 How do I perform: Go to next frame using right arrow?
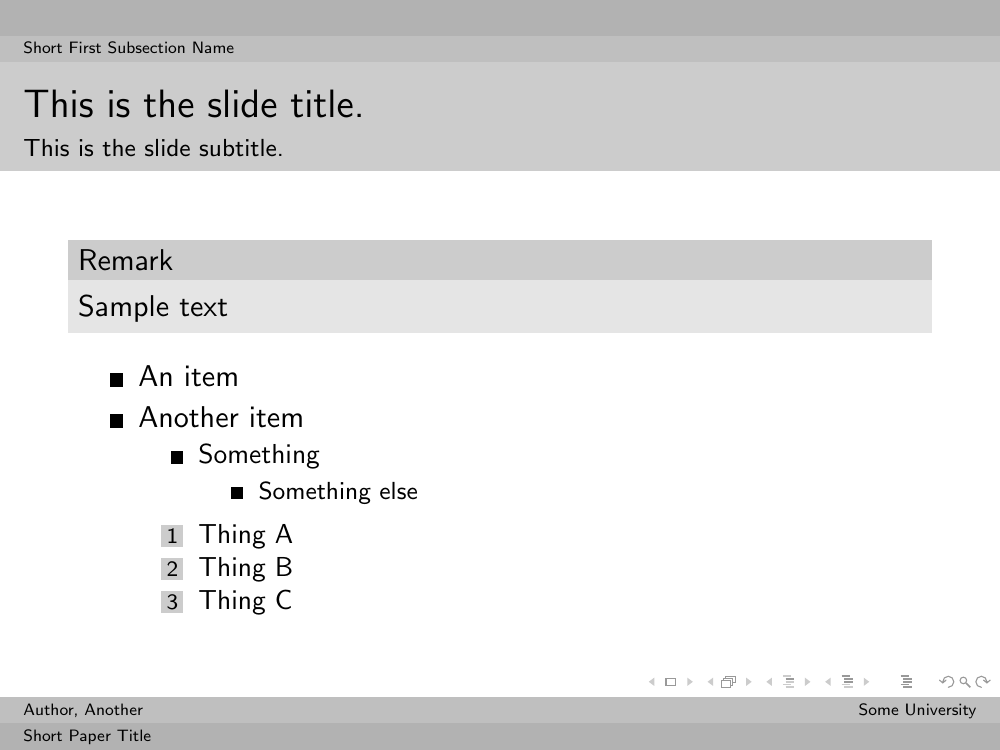click(748, 682)
